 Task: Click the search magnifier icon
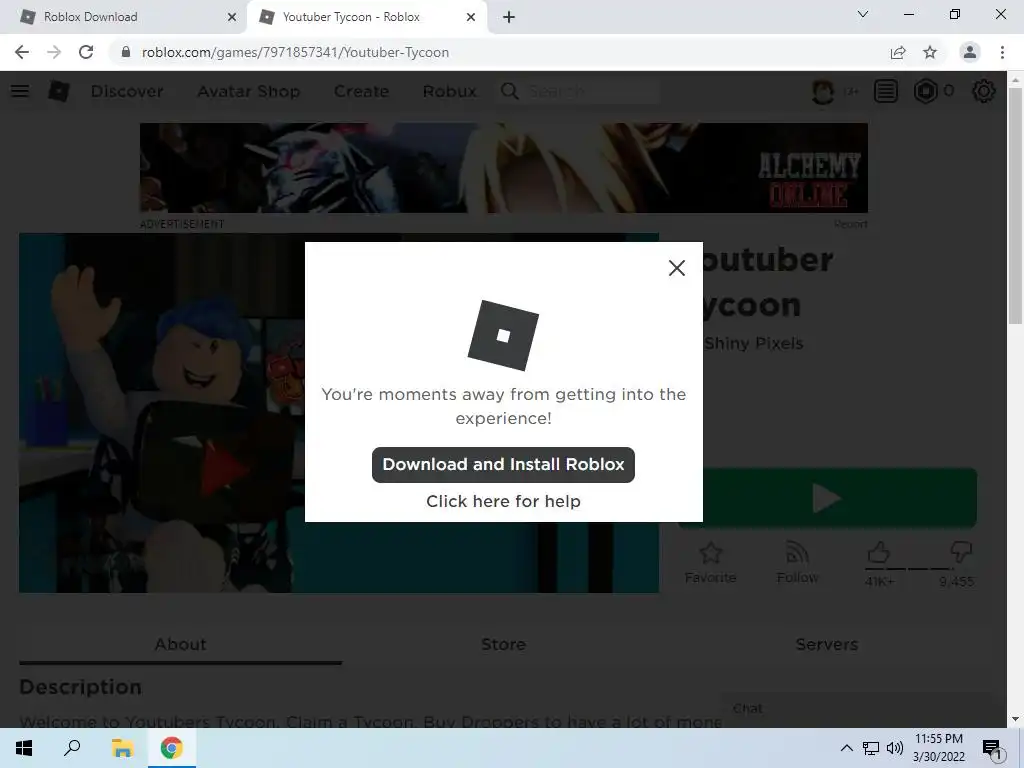(509, 91)
